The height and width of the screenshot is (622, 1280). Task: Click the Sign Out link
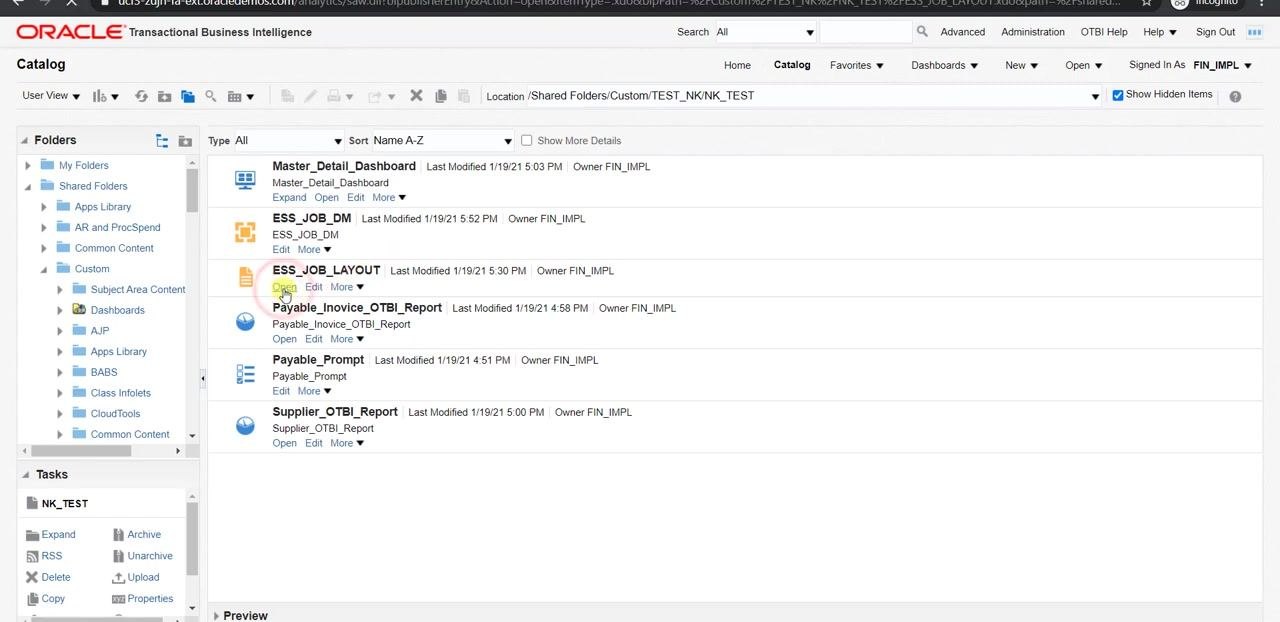coord(1215,32)
